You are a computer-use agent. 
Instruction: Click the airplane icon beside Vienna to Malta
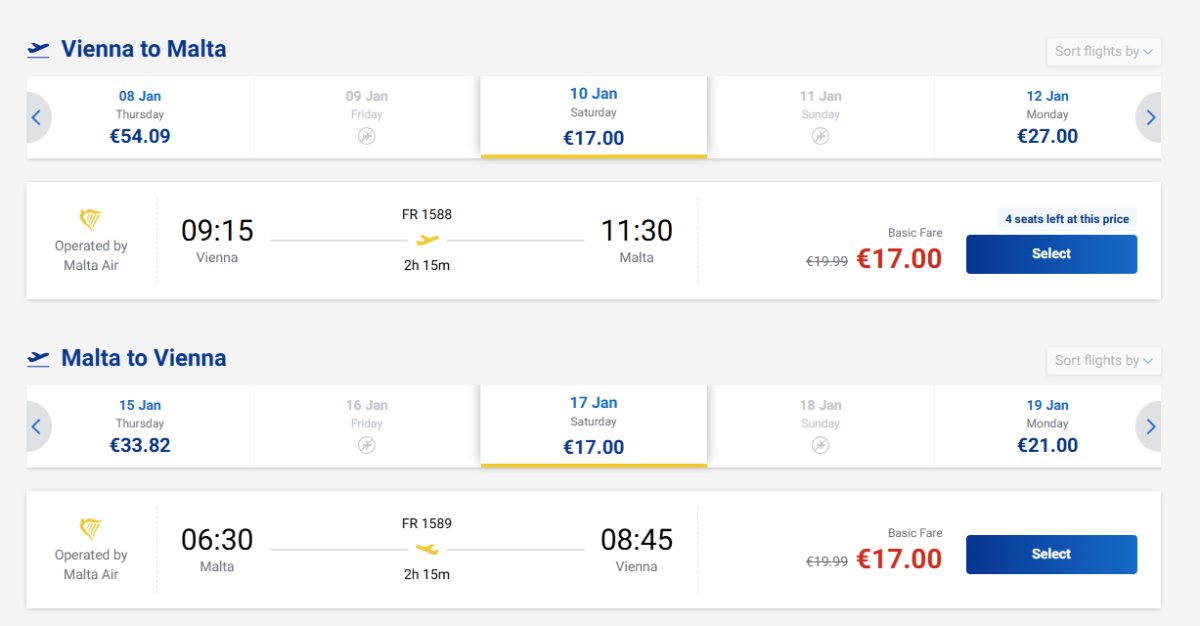(x=38, y=49)
